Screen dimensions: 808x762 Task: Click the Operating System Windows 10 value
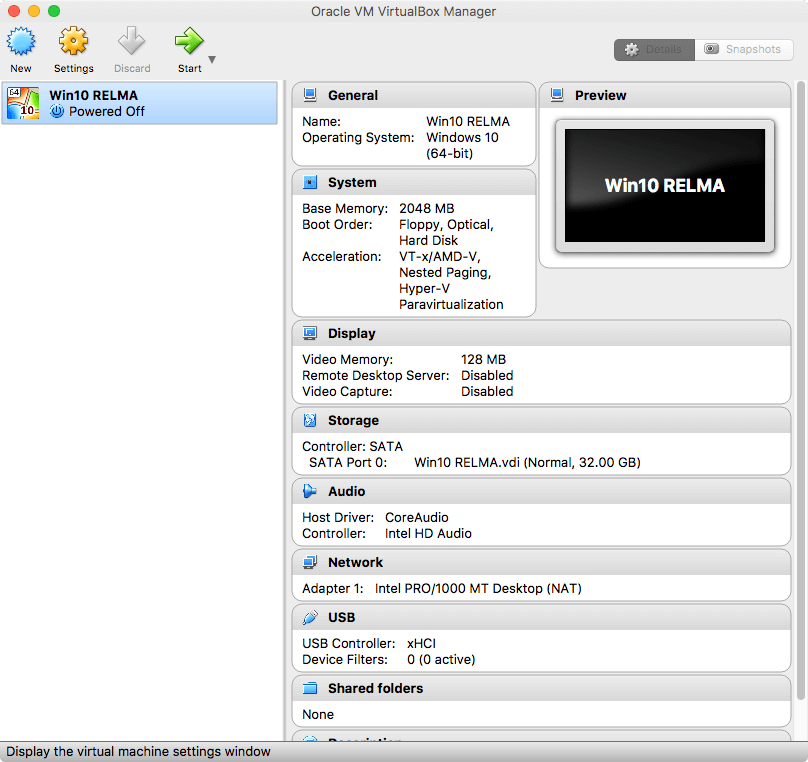pyautogui.click(x=462, y=145)
